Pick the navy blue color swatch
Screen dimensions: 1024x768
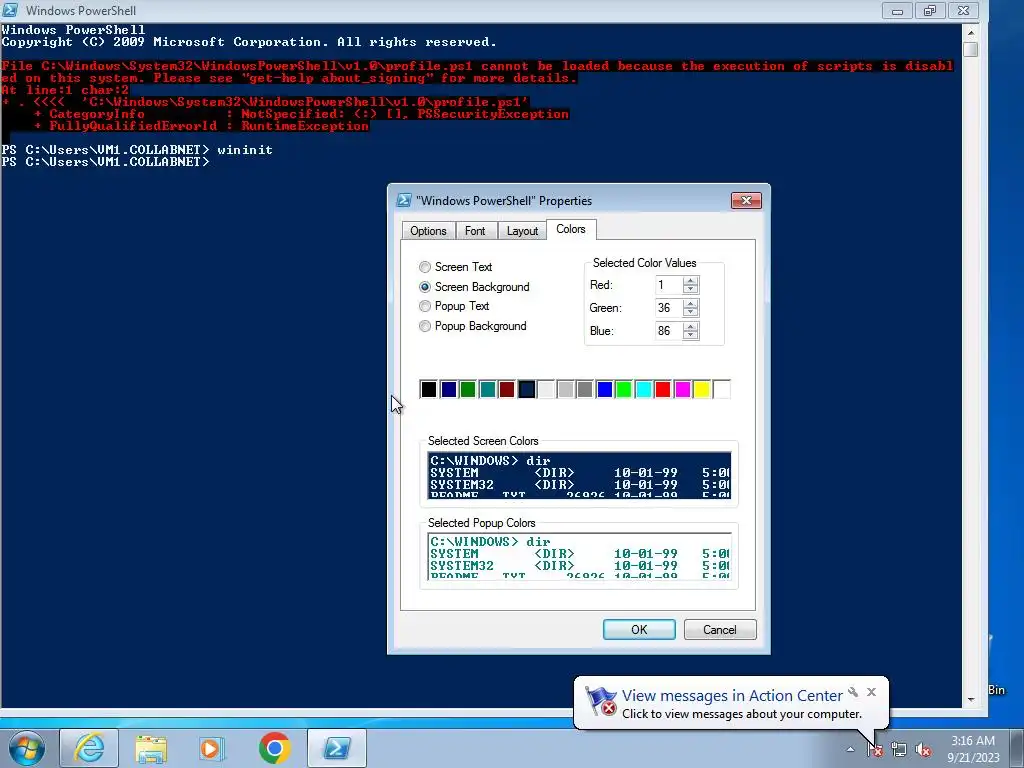click(x=449, y=390)
